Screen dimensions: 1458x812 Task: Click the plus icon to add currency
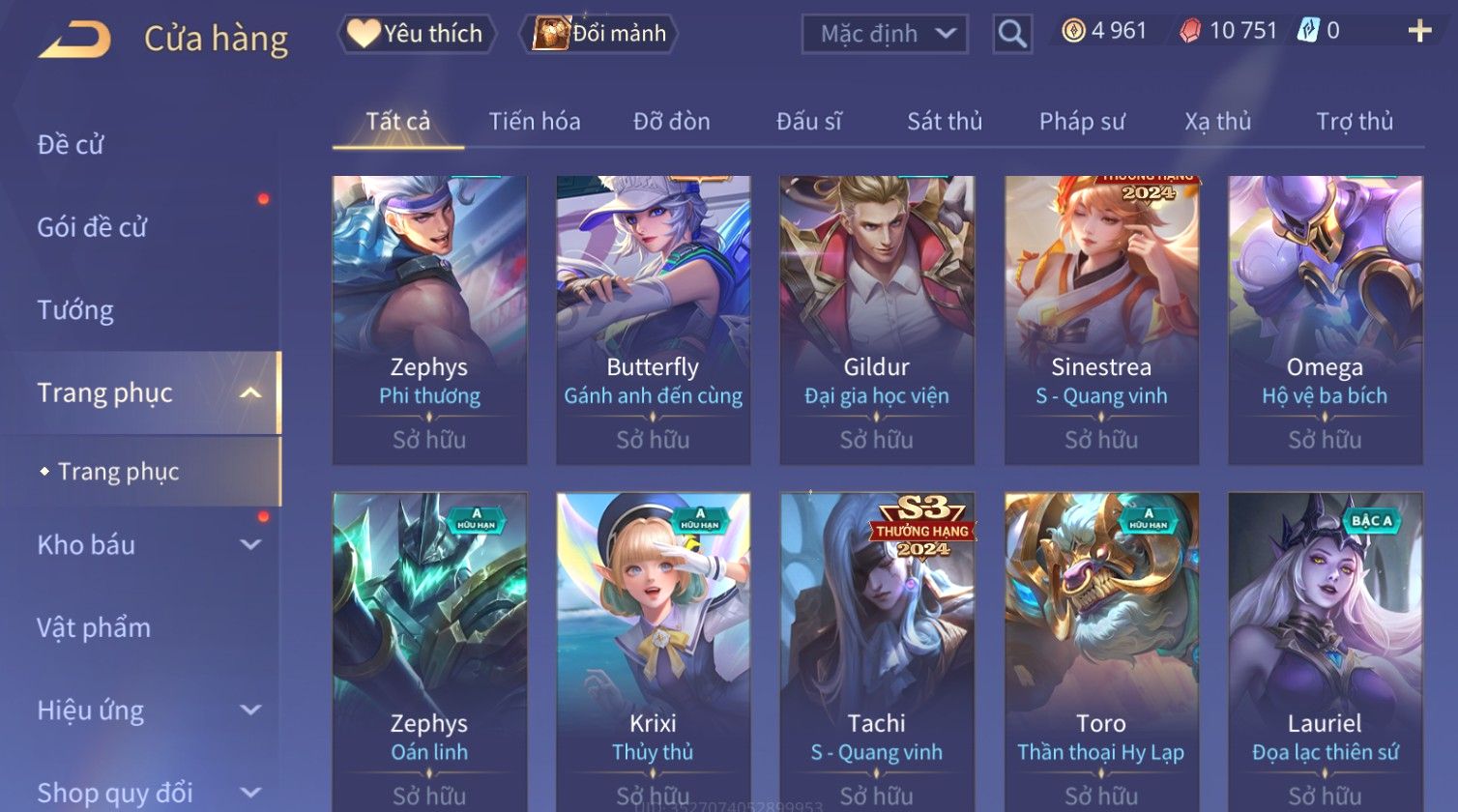pos(1419,31)
